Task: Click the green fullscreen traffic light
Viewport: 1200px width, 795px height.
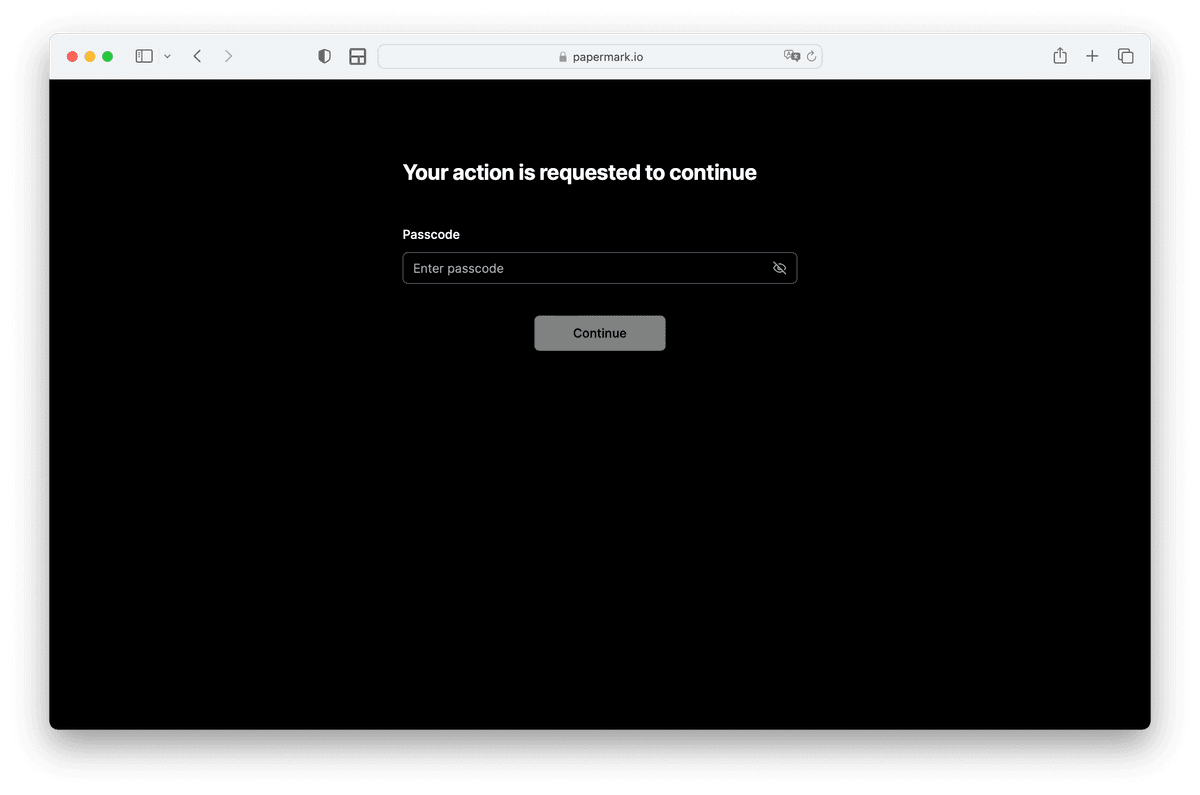Action: click(x=105, y=57)
